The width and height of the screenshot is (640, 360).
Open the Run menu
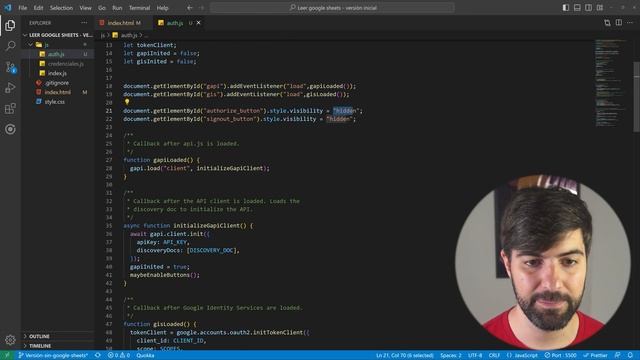117,8
